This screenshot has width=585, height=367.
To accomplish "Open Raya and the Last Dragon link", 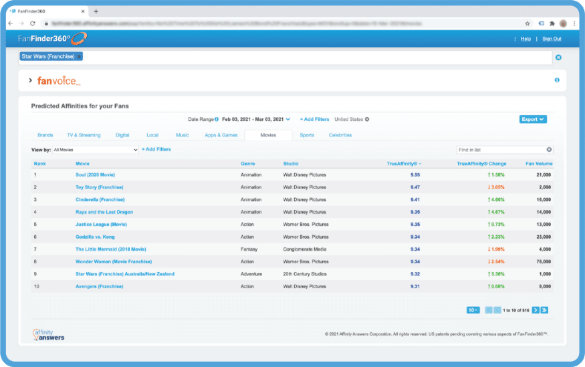I will pos(104,212).
